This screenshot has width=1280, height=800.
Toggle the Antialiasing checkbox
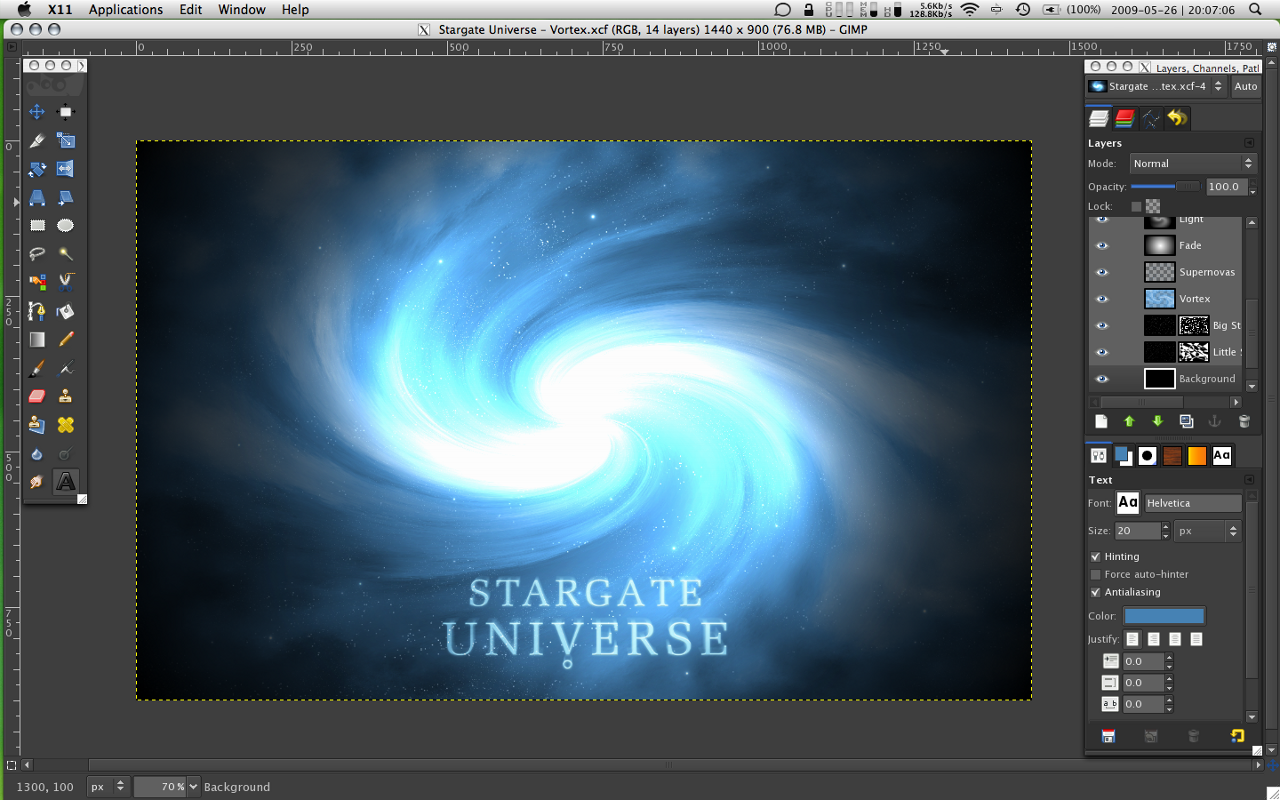pyautogui.click(x=1095, y=593)
